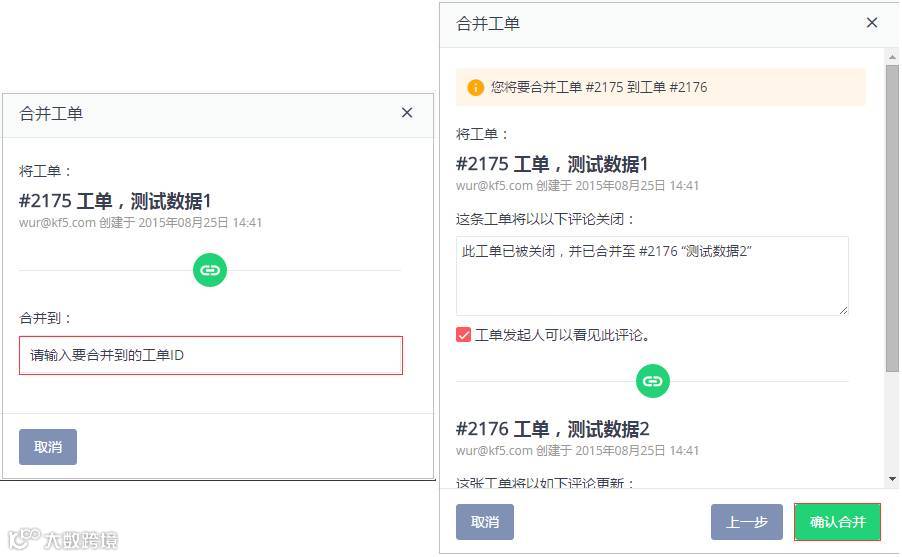The image size is (902, 557).
Task: Click the comment textarea resize handle
Action: coord(843,310)
